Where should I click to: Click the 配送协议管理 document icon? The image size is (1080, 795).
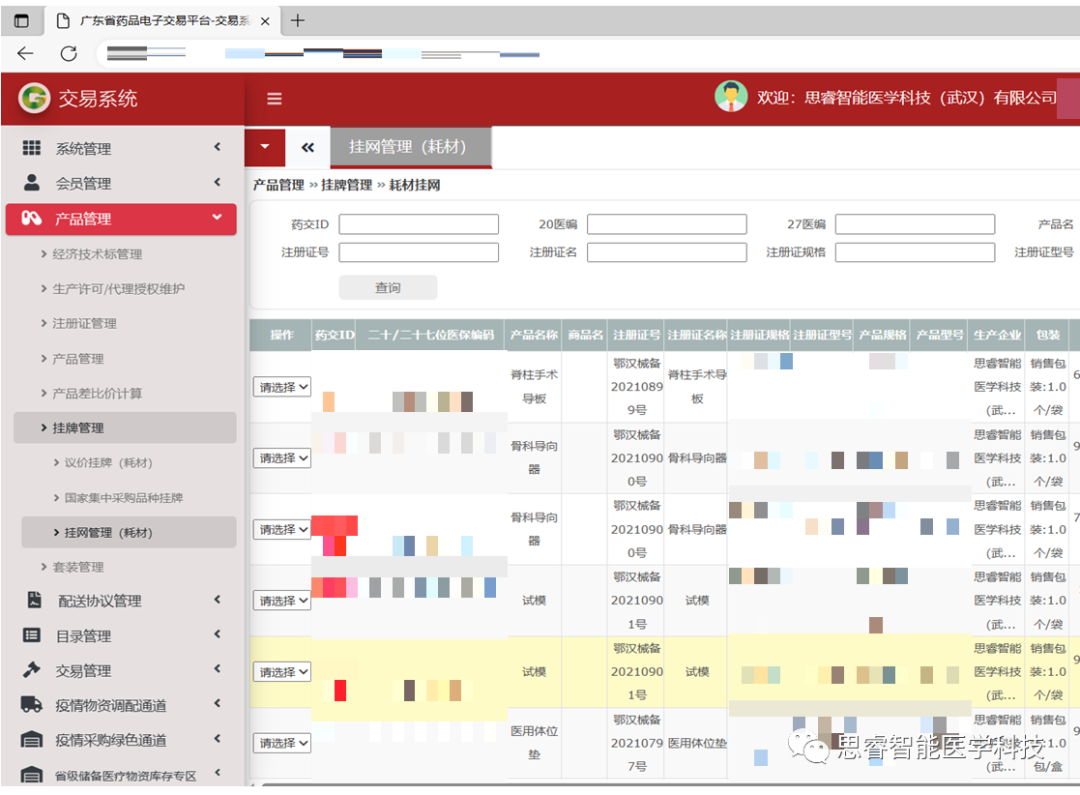(x=33, y=600)
